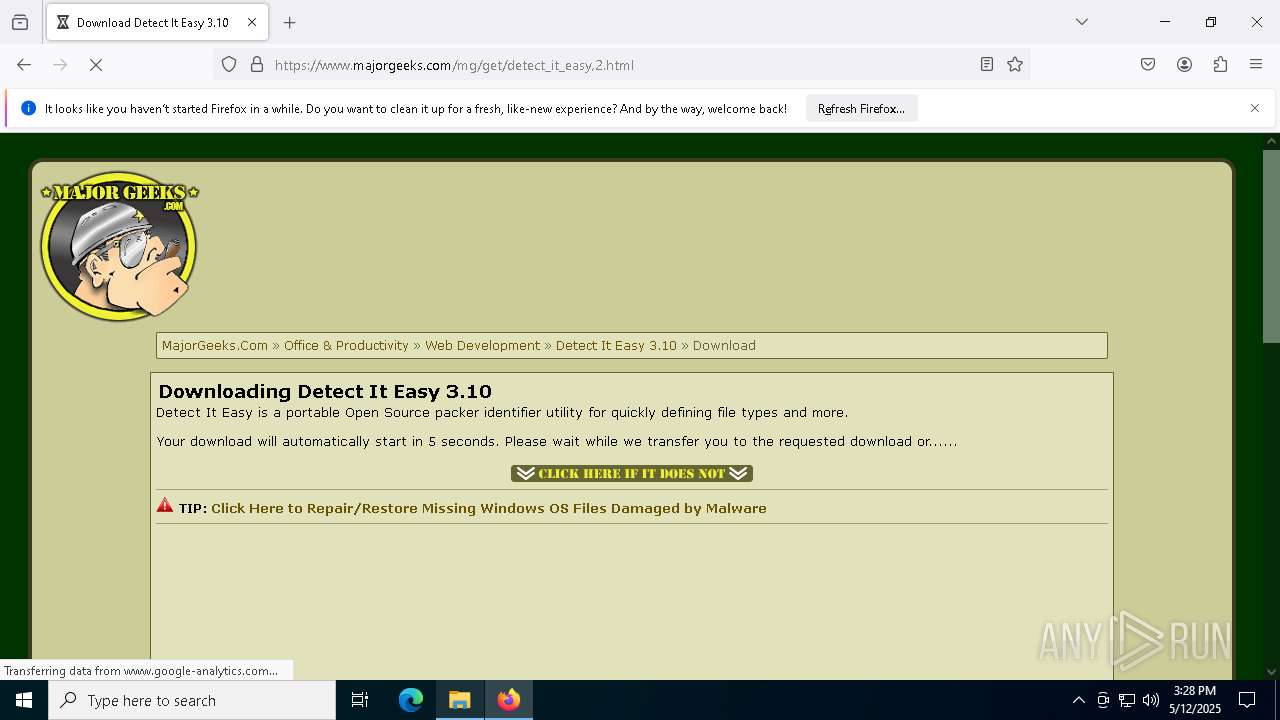The width and height of the screenshot is (1280, 720).
Task: Bookmark this page with the star
Action: pos(1015,65)
